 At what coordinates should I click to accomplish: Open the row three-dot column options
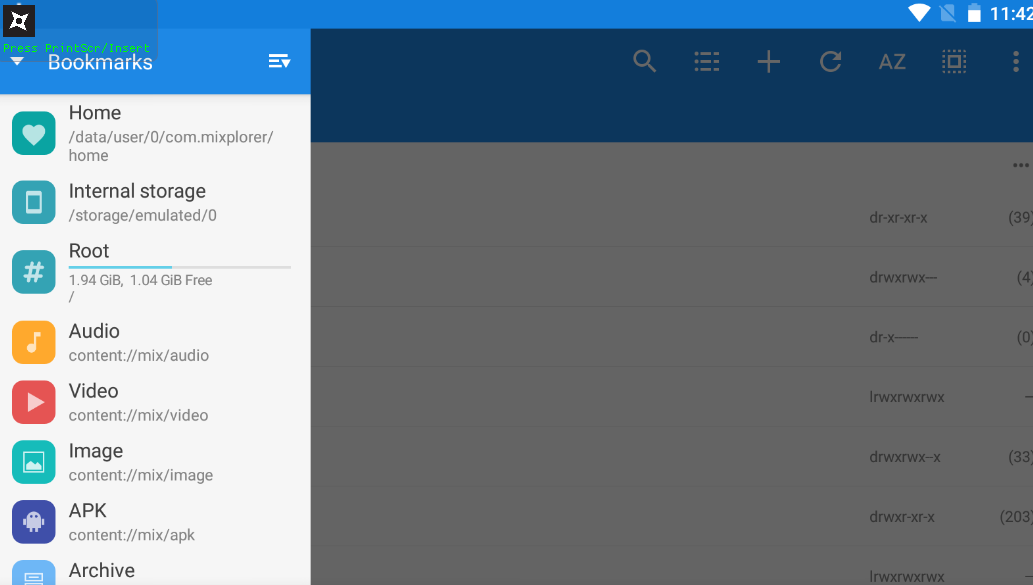tap(1020, 165)
